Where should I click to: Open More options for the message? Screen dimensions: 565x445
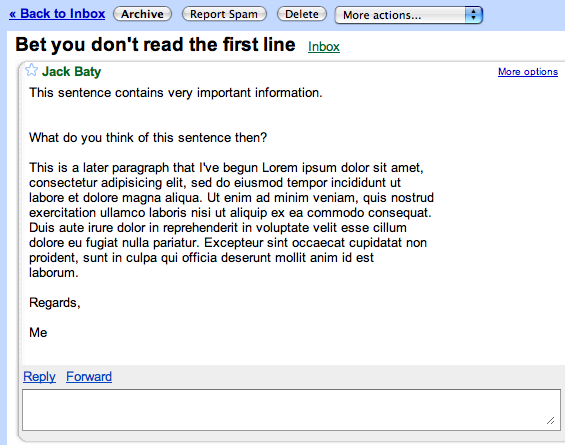tap(528, 72)
